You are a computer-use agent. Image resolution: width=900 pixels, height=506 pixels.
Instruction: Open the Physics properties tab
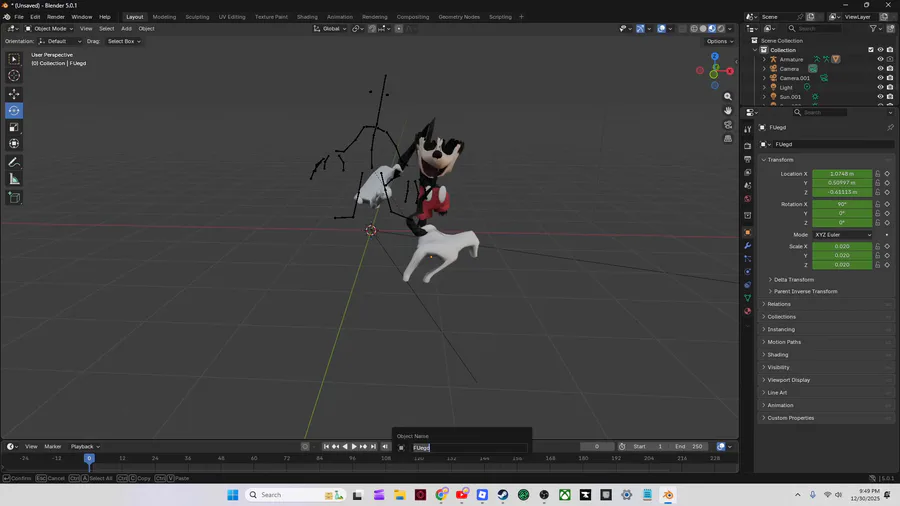(x=747, y=272)
